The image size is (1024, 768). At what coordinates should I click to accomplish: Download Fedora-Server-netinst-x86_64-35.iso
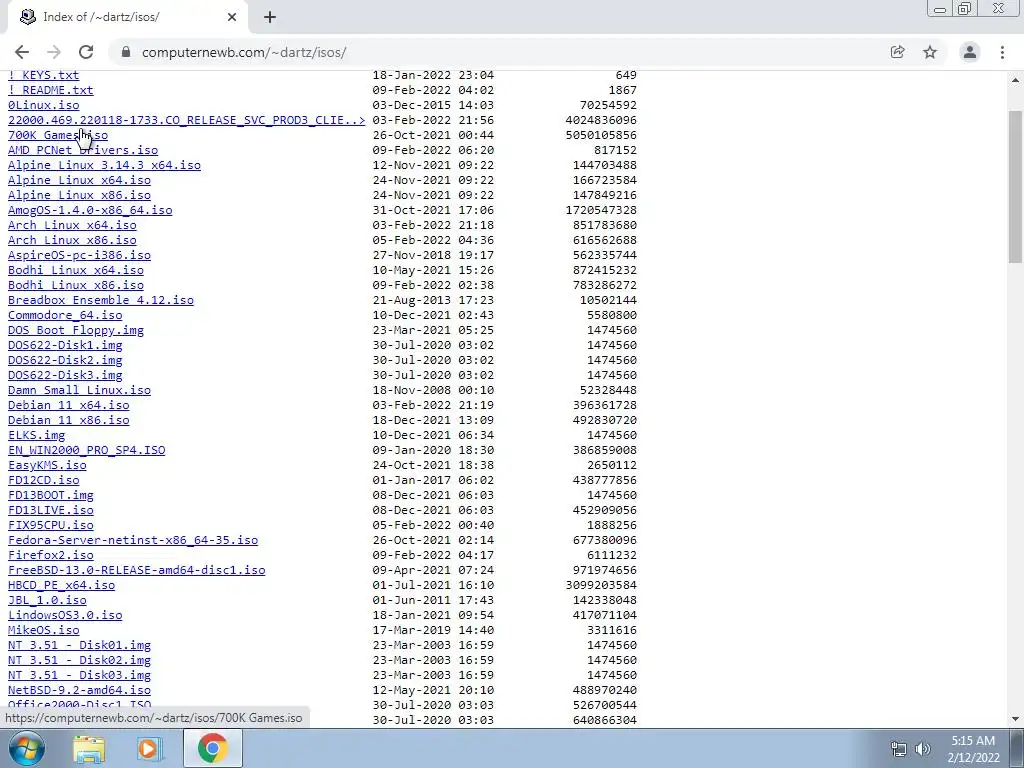pos(133,541)
